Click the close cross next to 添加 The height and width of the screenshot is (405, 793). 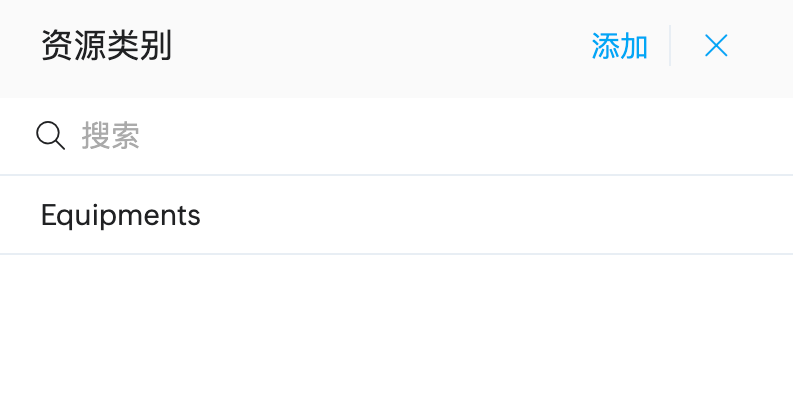coord(716,46)
